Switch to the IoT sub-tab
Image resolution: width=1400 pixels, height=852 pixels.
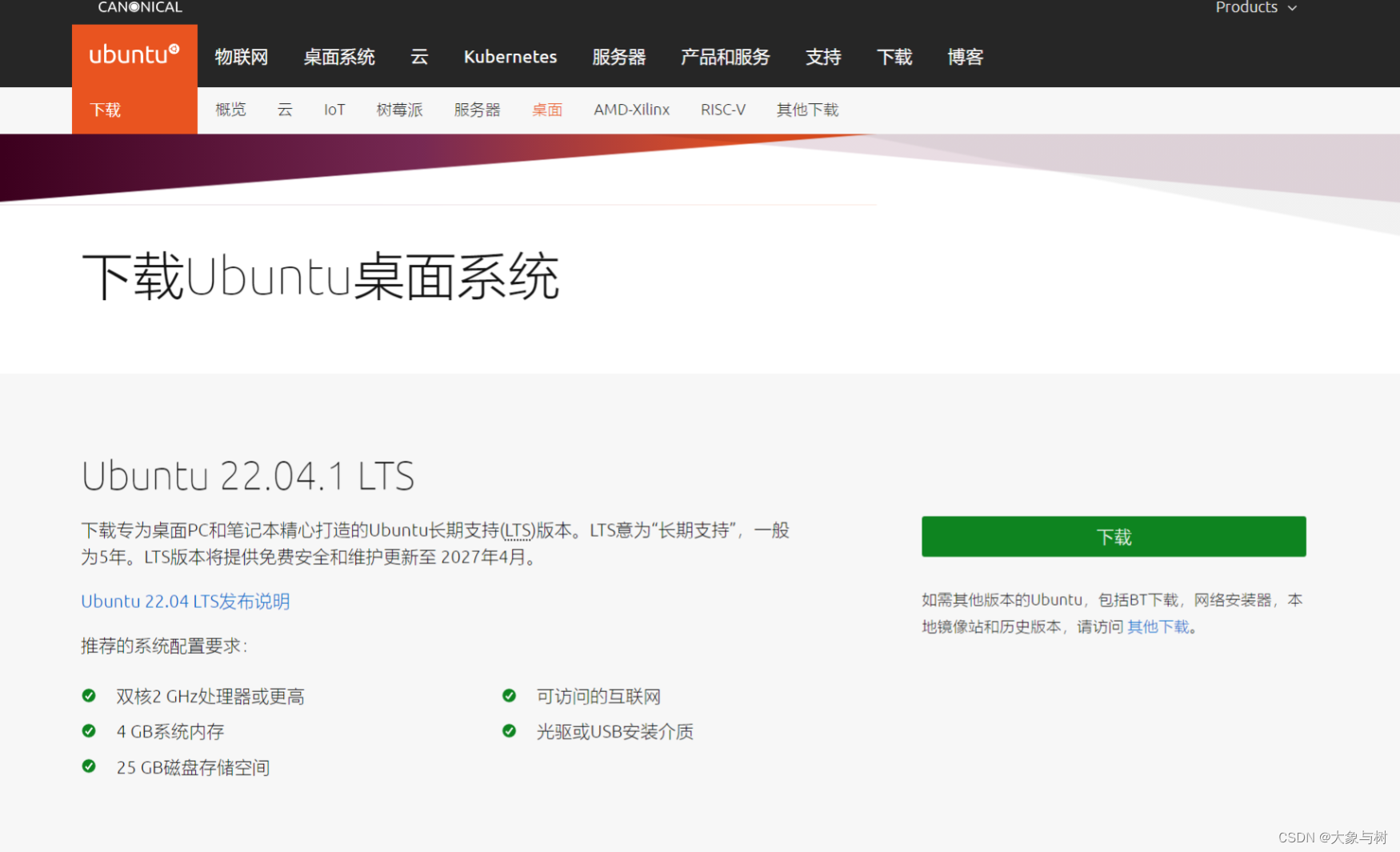click(334, 110)
